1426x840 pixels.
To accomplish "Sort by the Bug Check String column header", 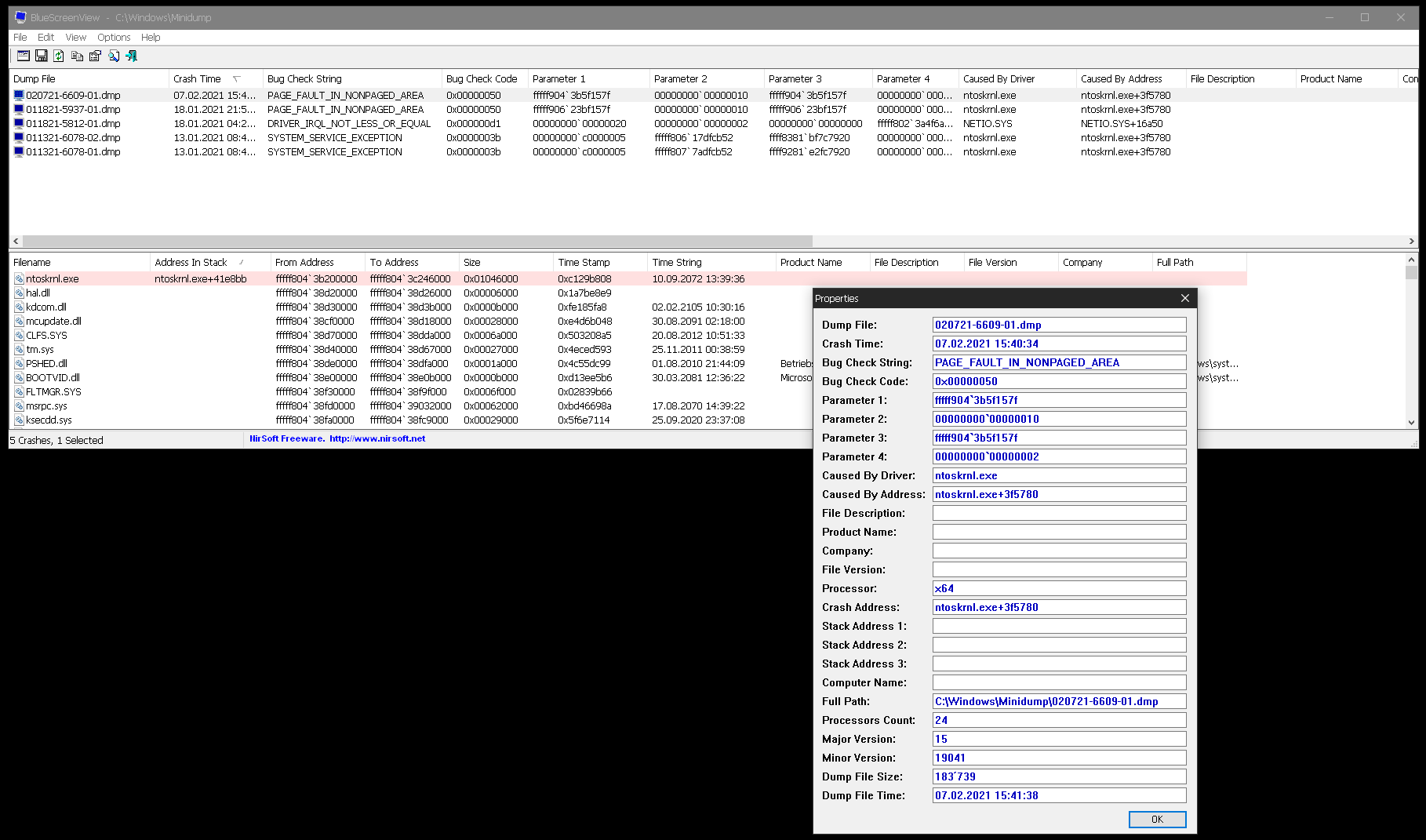I will (352, 78).
